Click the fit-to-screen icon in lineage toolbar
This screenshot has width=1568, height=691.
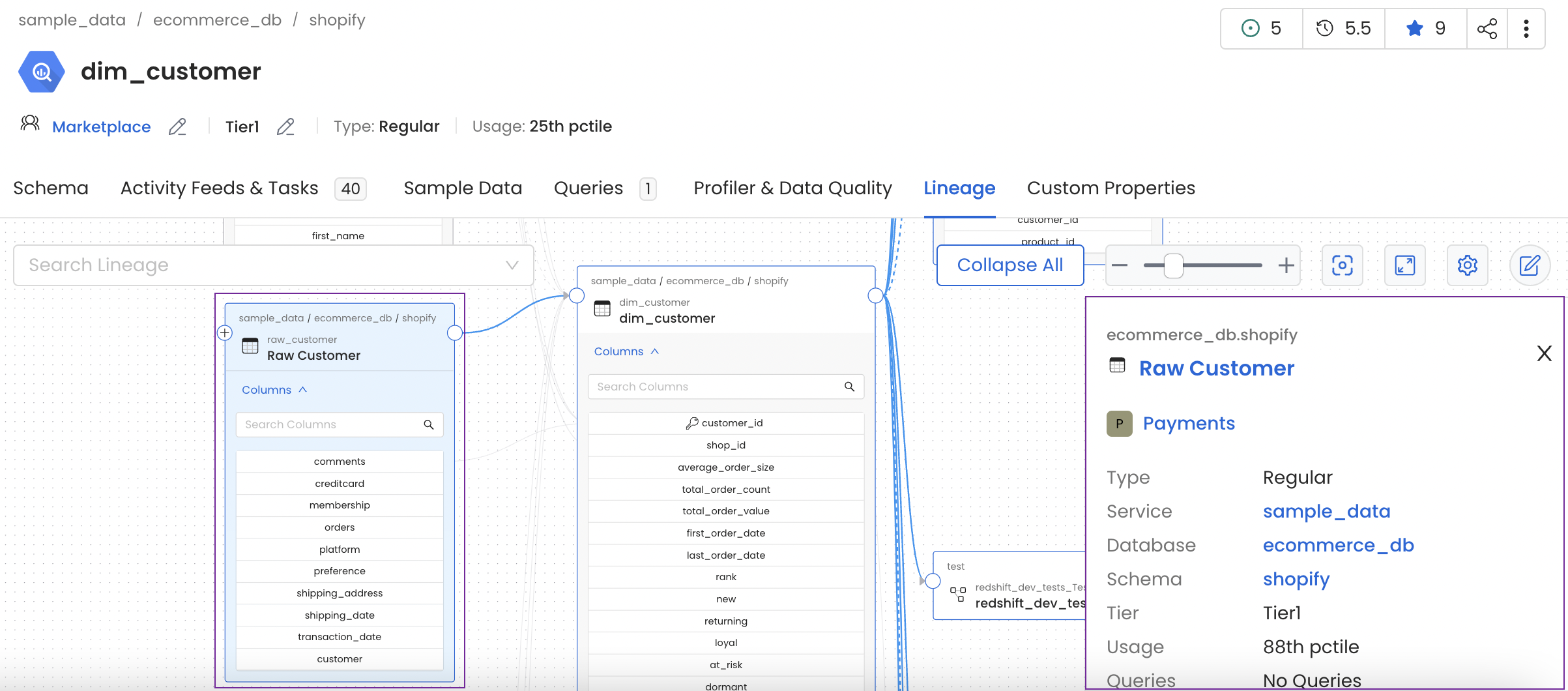[x=1342, y=265]
